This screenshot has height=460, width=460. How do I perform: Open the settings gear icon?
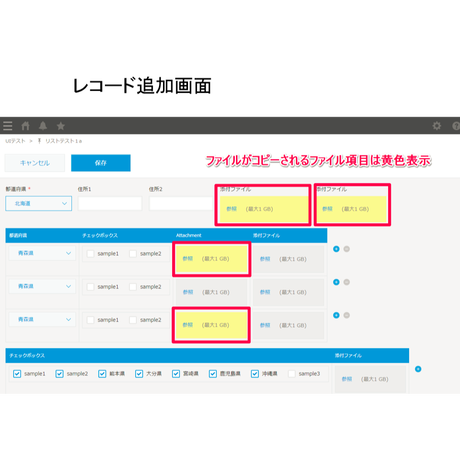[437, 126]
